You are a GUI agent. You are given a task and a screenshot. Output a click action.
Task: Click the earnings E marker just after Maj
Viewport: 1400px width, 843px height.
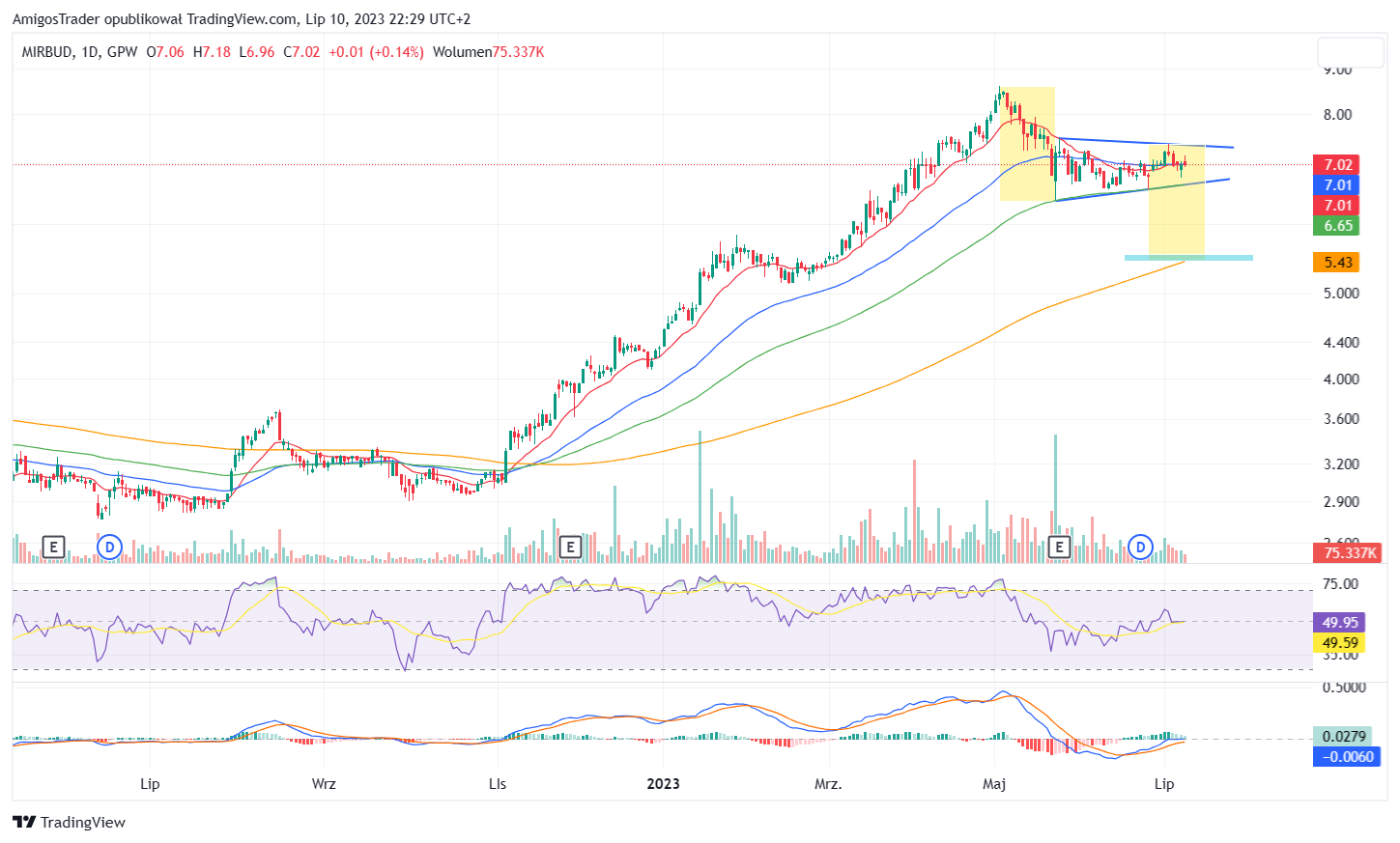[x=1059, y=548]
